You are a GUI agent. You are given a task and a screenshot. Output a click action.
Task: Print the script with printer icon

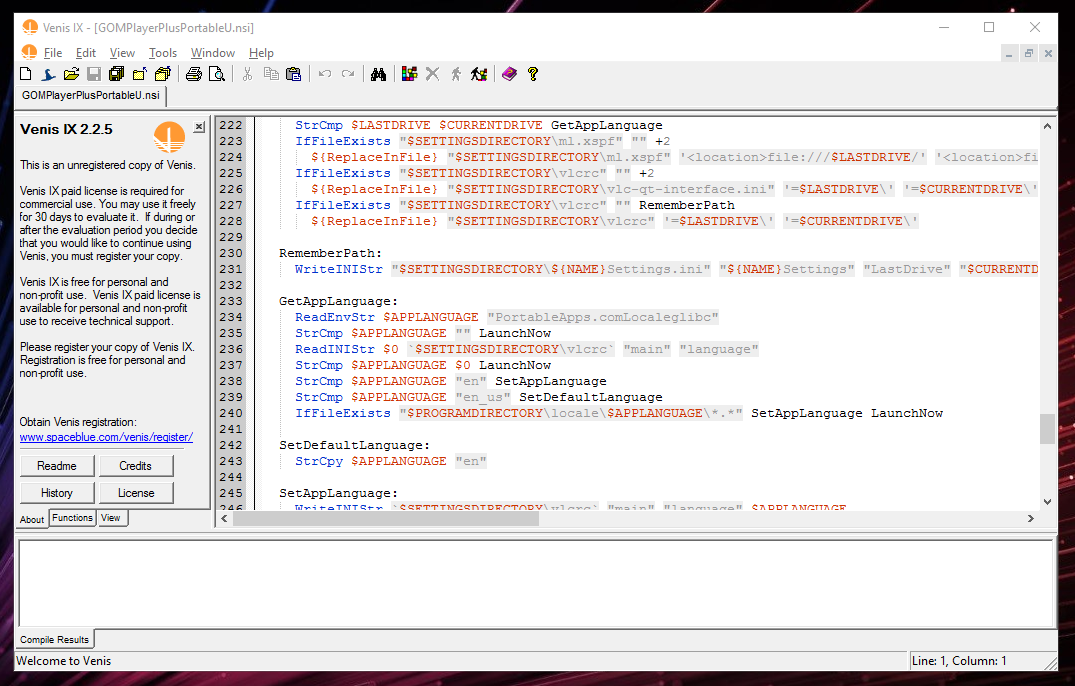[194, 74]
